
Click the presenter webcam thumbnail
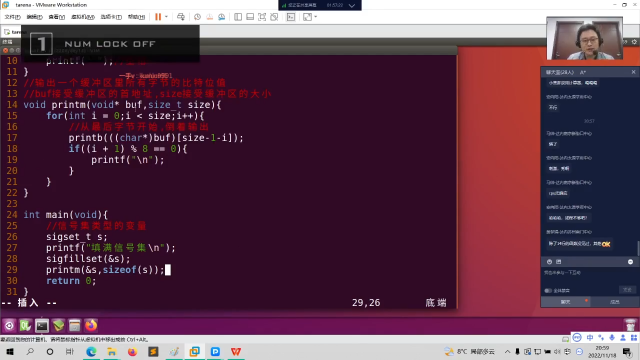(x=584, y=39)
